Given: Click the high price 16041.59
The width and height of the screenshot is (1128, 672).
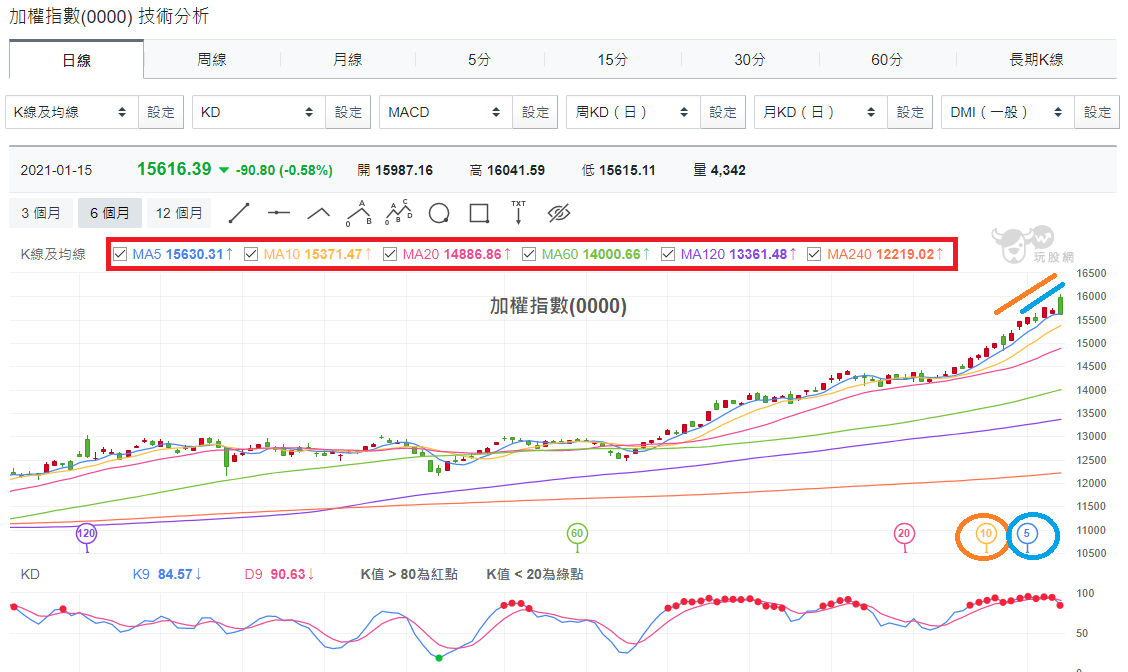Looking at the screenshot, I should pos(516,171).
